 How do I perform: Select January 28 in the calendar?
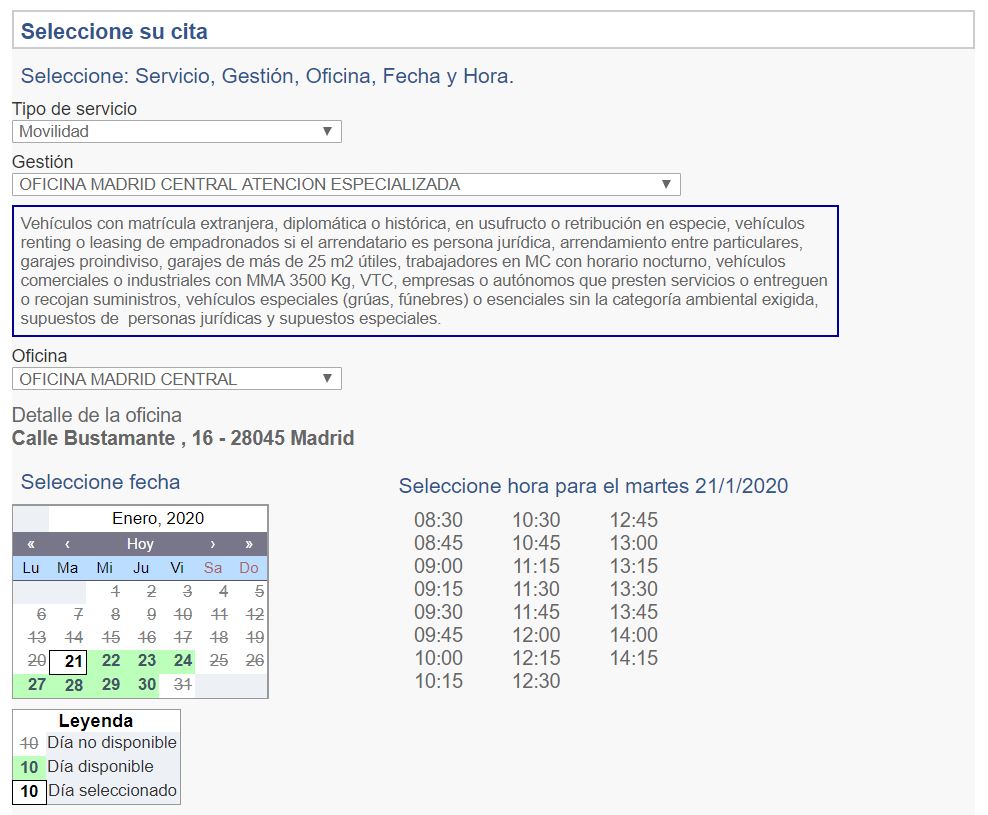[74, 685]
